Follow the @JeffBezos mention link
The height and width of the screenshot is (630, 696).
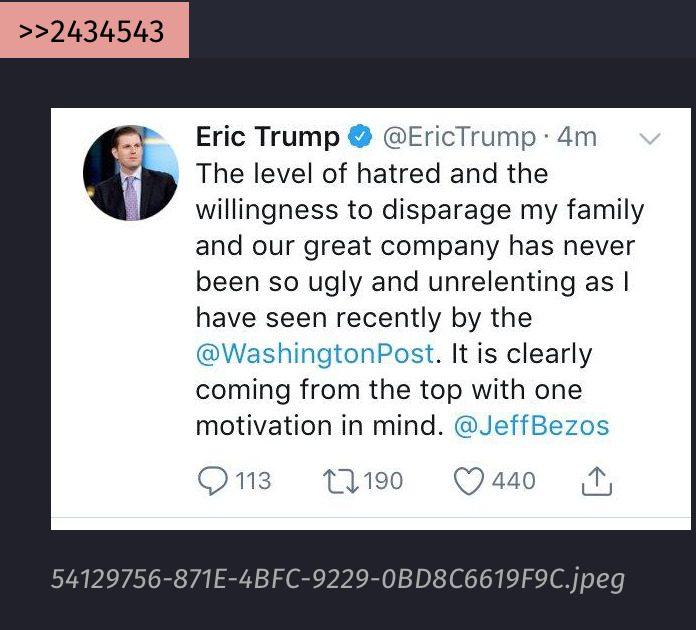click(531, 426)
